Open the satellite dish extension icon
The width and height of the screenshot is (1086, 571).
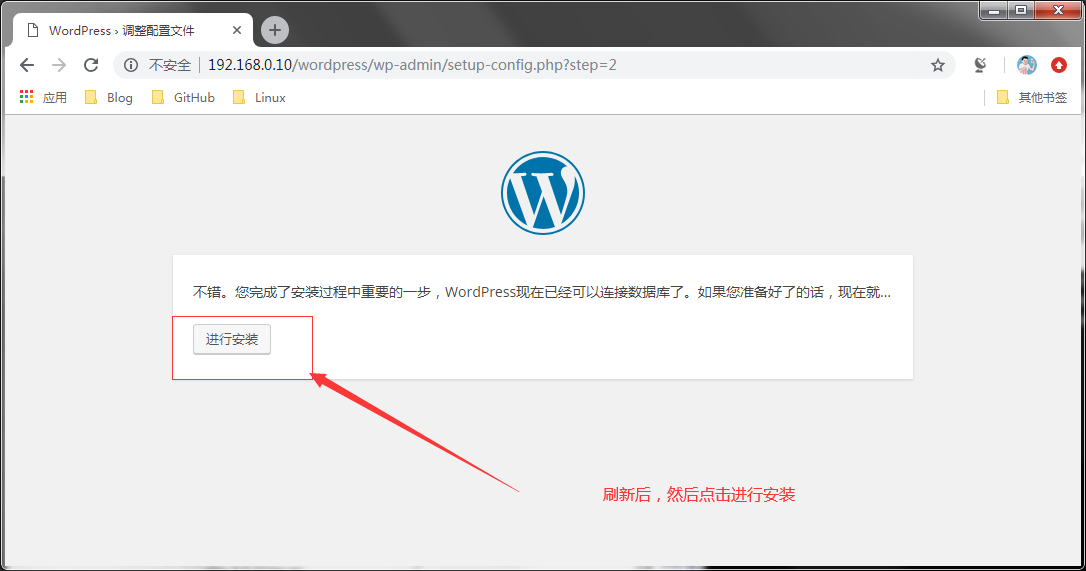point(980,65)
